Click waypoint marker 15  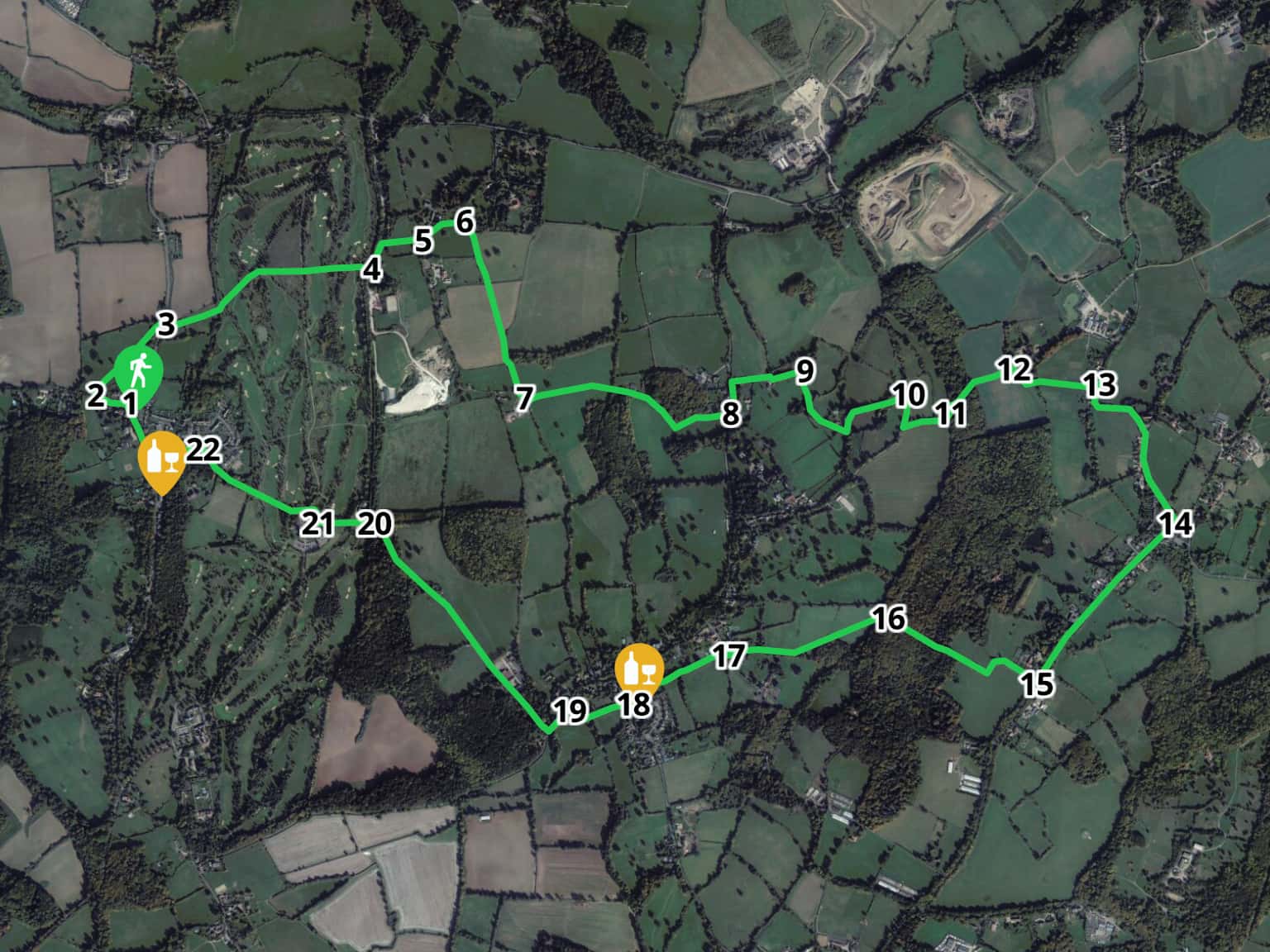1037,683
